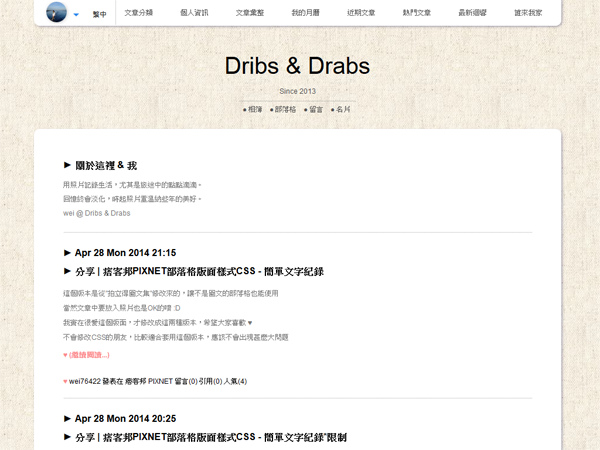
Task: Click the round profile avatar photo
Action: (56, 12)
